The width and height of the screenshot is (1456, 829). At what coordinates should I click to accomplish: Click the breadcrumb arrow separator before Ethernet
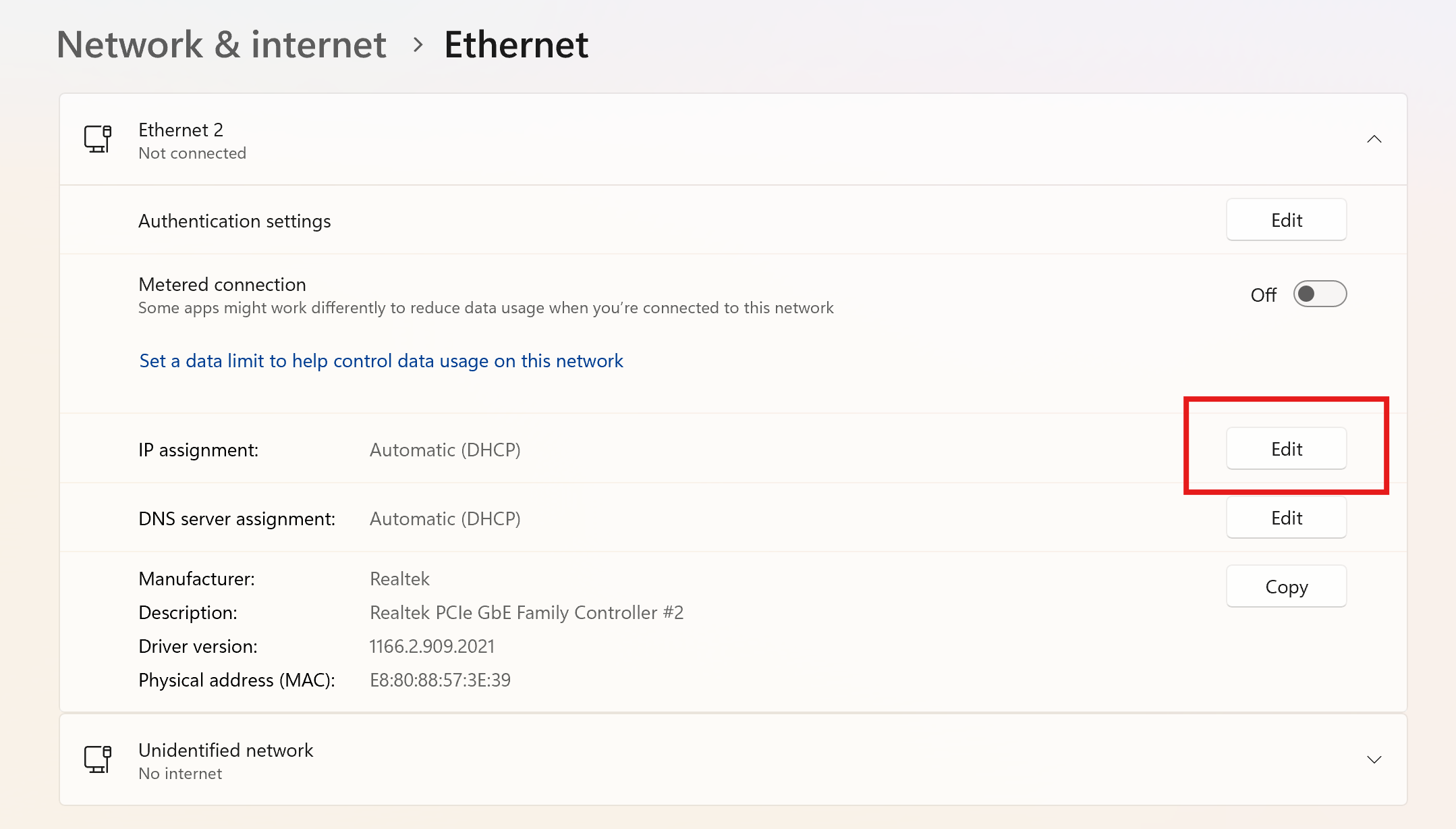(x=418, y=45)
